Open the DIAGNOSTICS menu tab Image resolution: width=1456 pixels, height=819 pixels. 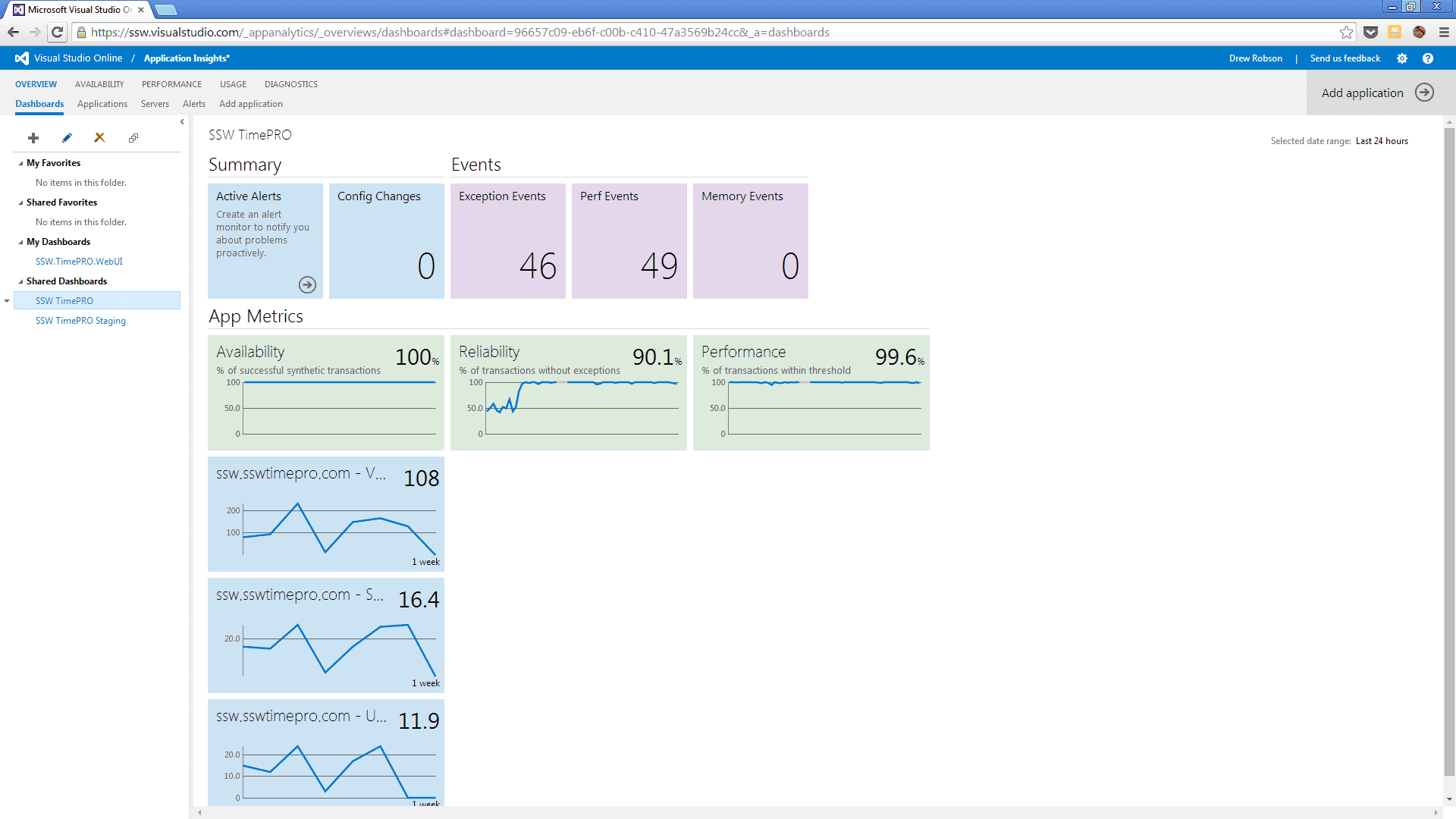(290, 84)
